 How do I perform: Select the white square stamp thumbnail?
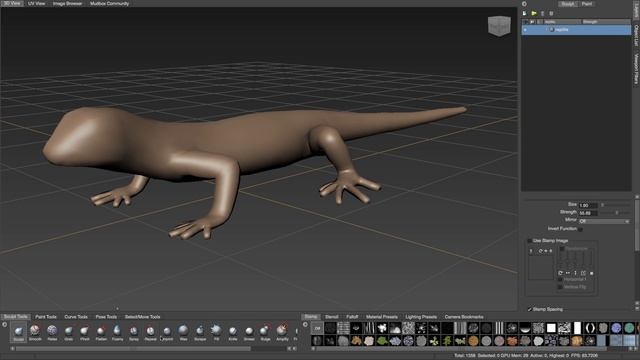coord(551,328)
